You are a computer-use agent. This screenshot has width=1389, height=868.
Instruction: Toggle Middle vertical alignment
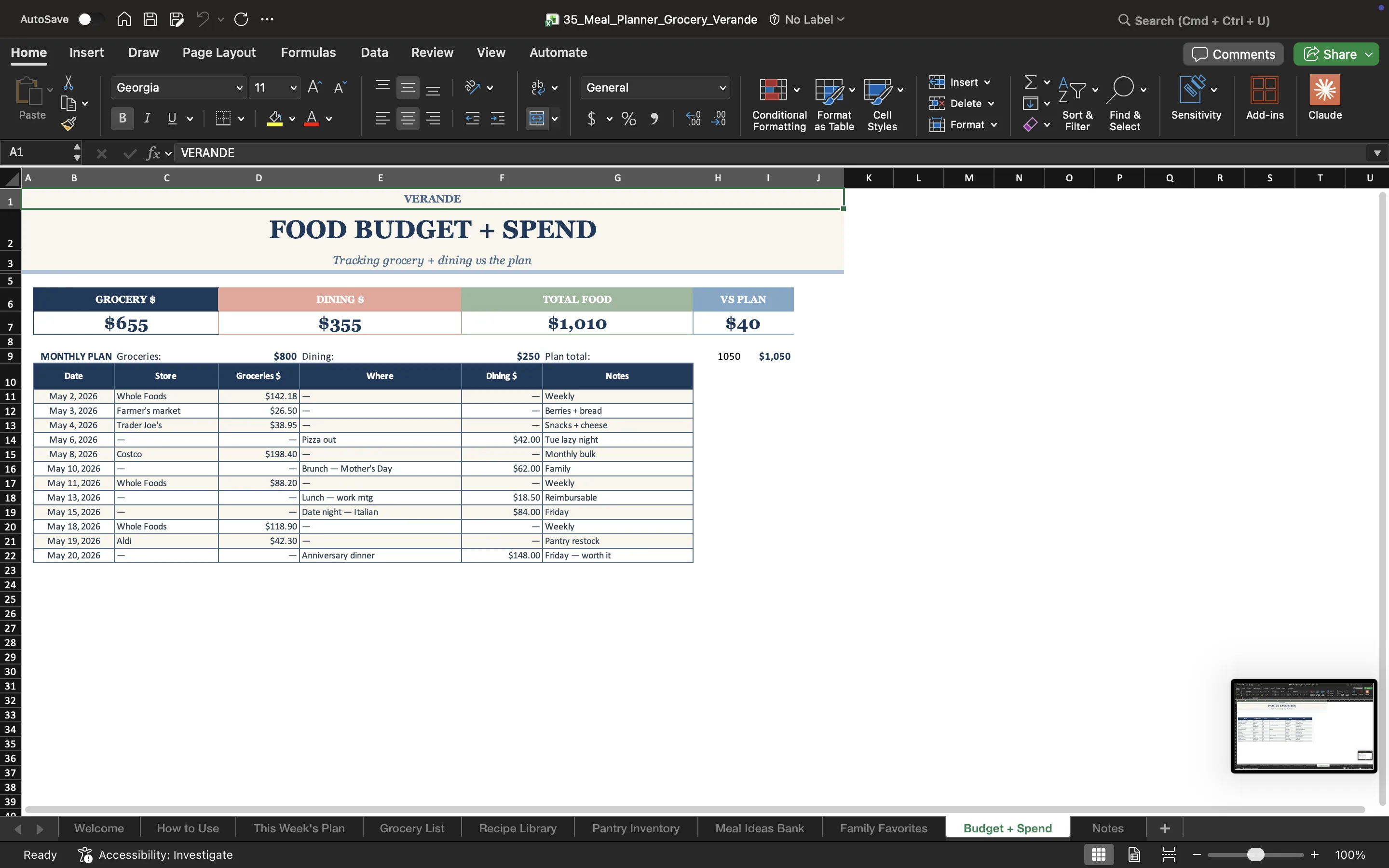[408, 88]
